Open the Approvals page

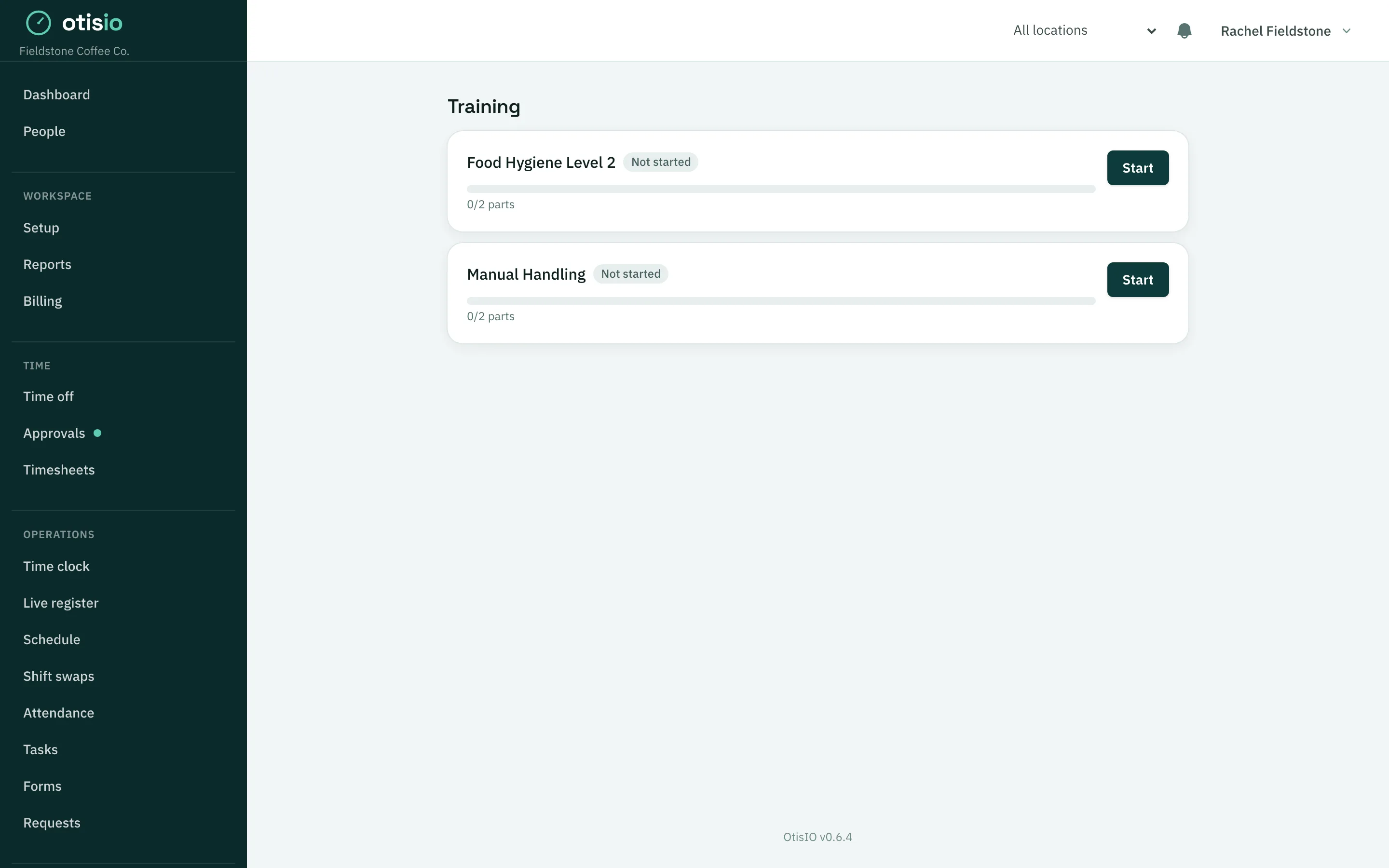[x=54, y=434]
